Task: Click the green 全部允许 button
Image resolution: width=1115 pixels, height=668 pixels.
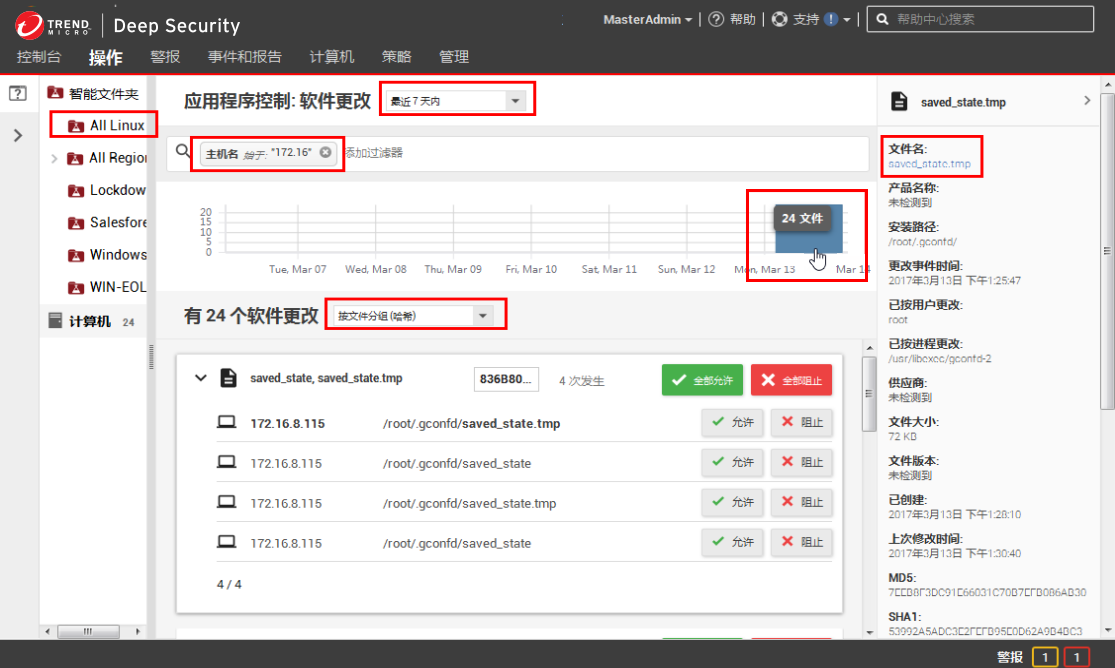Action: pyautogui.click(x=701, y=380)
